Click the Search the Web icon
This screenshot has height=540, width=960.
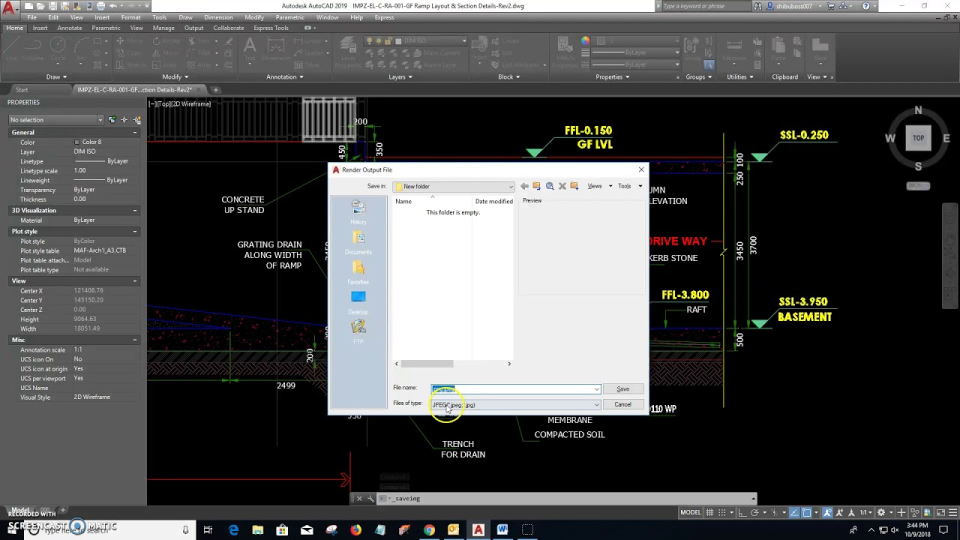click(549, 186)
